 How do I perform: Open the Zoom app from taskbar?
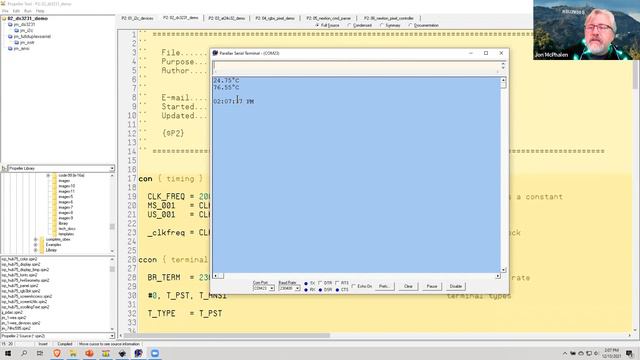155,353
